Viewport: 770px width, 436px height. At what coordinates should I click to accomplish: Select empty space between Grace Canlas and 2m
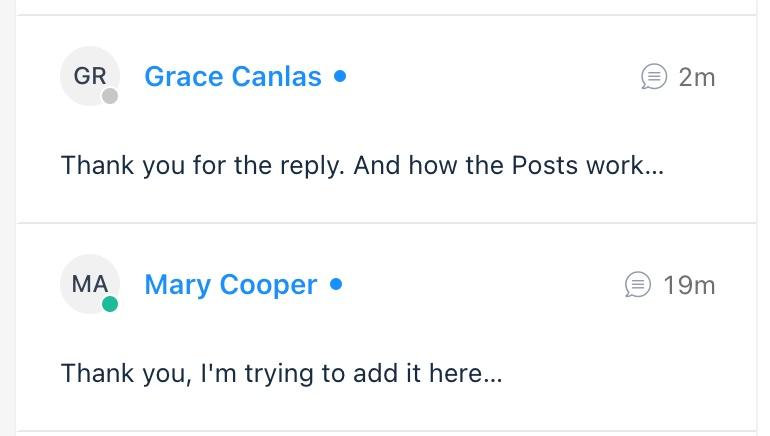tap(491, 77)
